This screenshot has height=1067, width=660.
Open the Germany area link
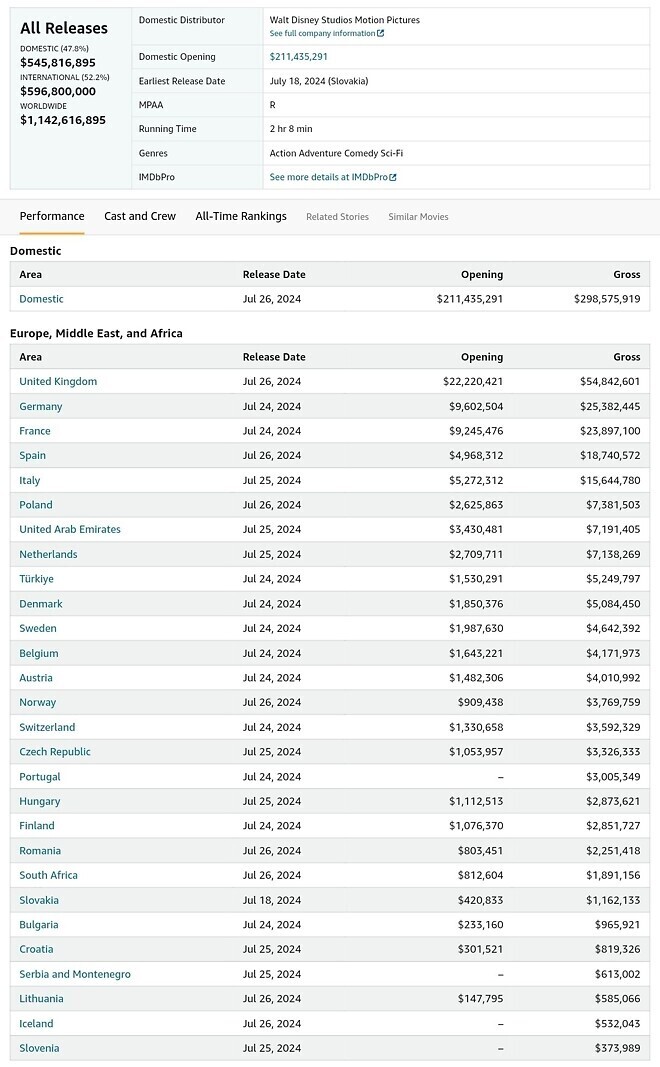pyautogui.click(x=41, y=406)
